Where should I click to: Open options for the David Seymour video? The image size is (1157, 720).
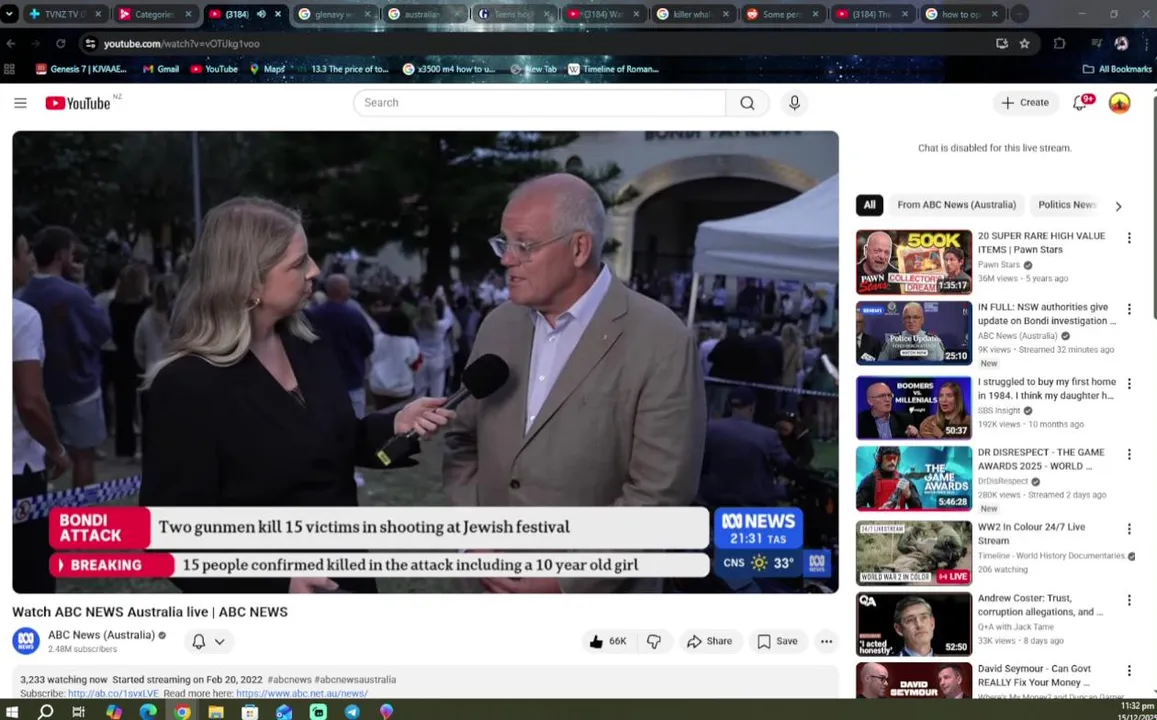[x=1128, y=671]
